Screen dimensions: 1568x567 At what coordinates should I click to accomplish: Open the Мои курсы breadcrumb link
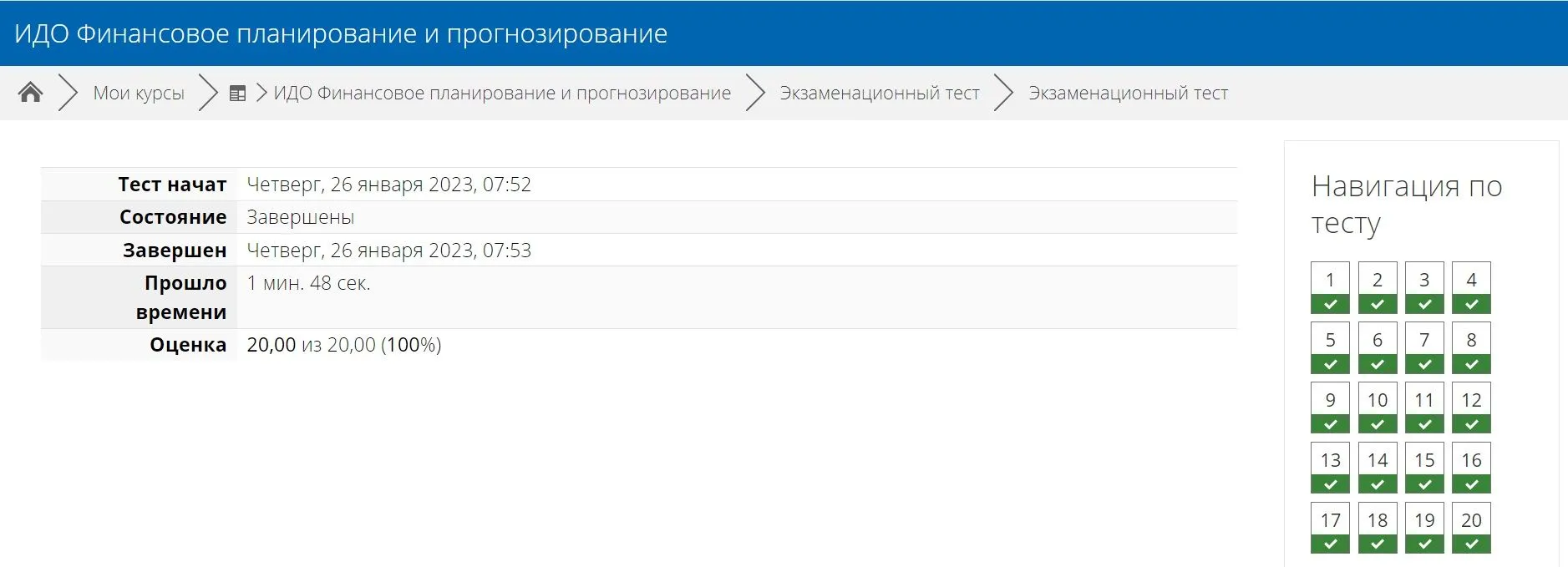pyautogui.click(x=139, y=94)
